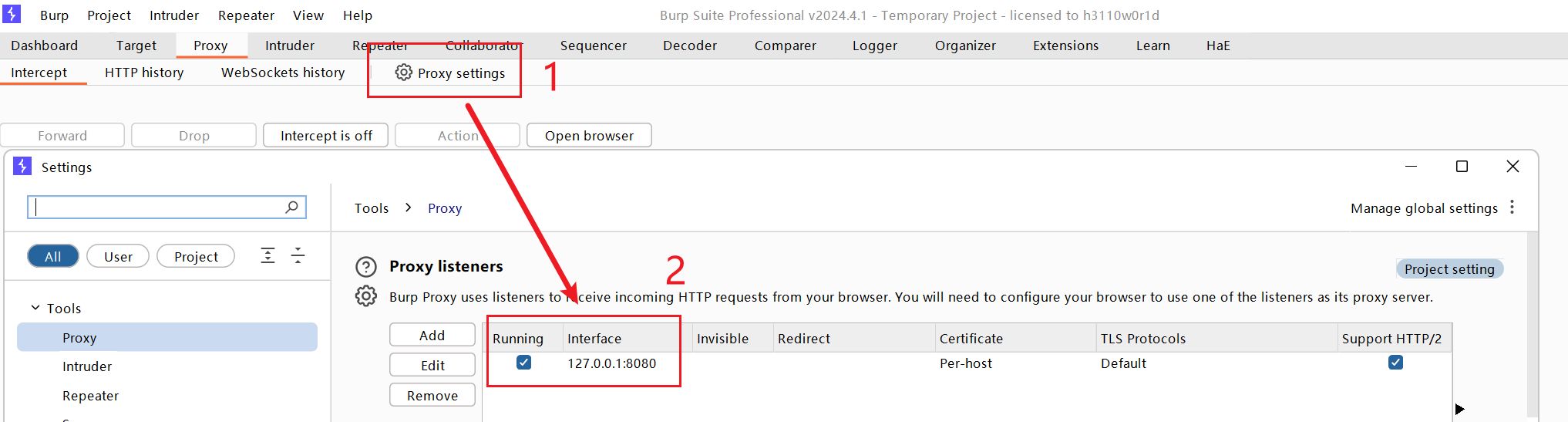Click the Proxy breadcrumb link
The width and height of the screenshot is (1568, 422).
pos(445,208)
